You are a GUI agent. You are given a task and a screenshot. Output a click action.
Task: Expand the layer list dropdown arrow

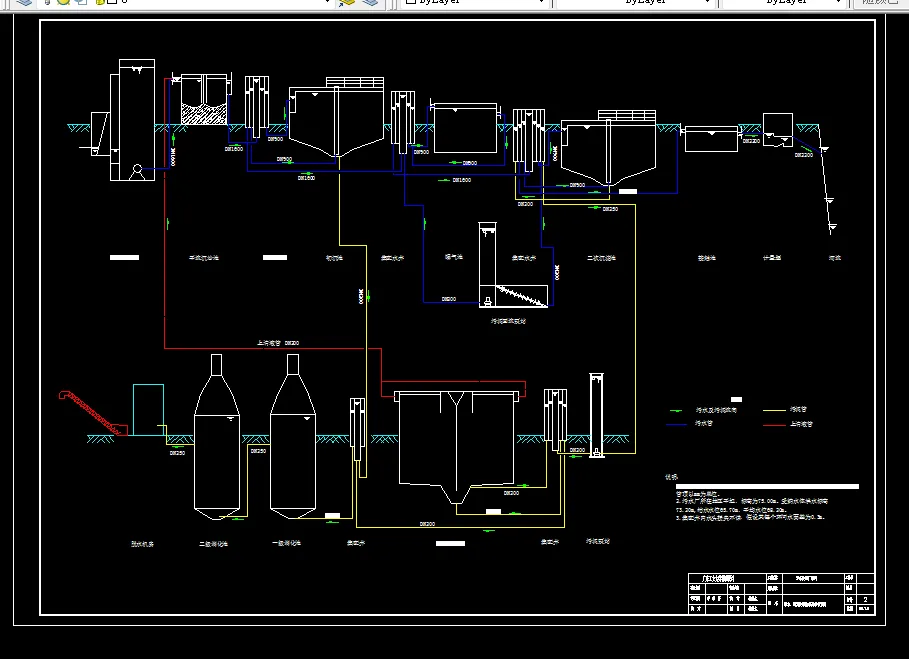pos(328,2)
